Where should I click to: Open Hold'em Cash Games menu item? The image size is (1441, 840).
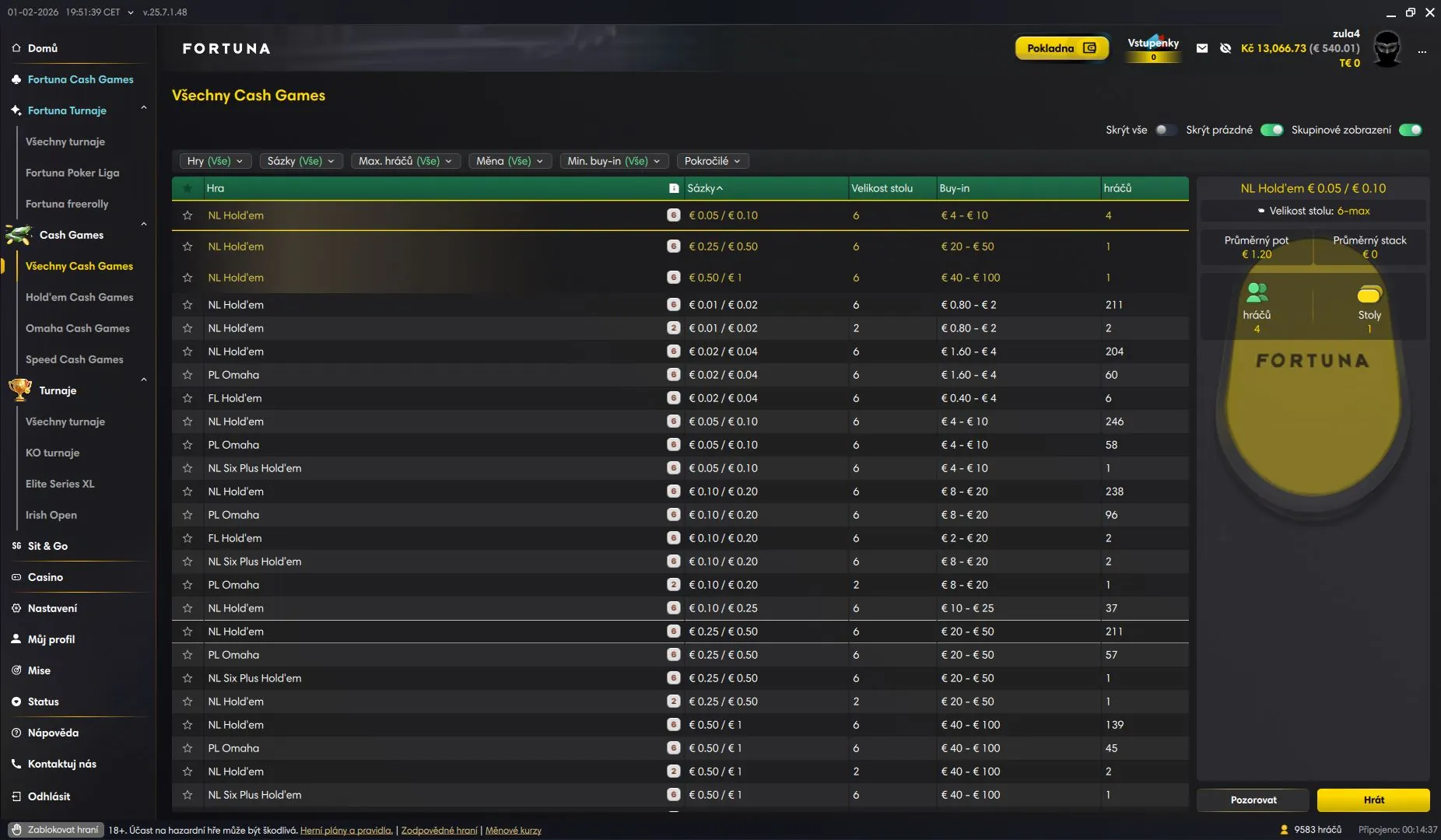coord(79,297)
